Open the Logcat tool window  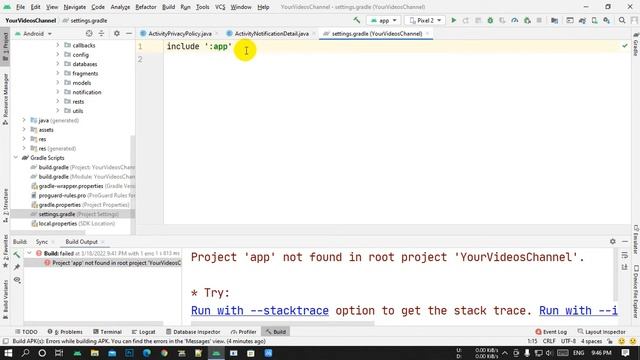click(x=143, y=332)
